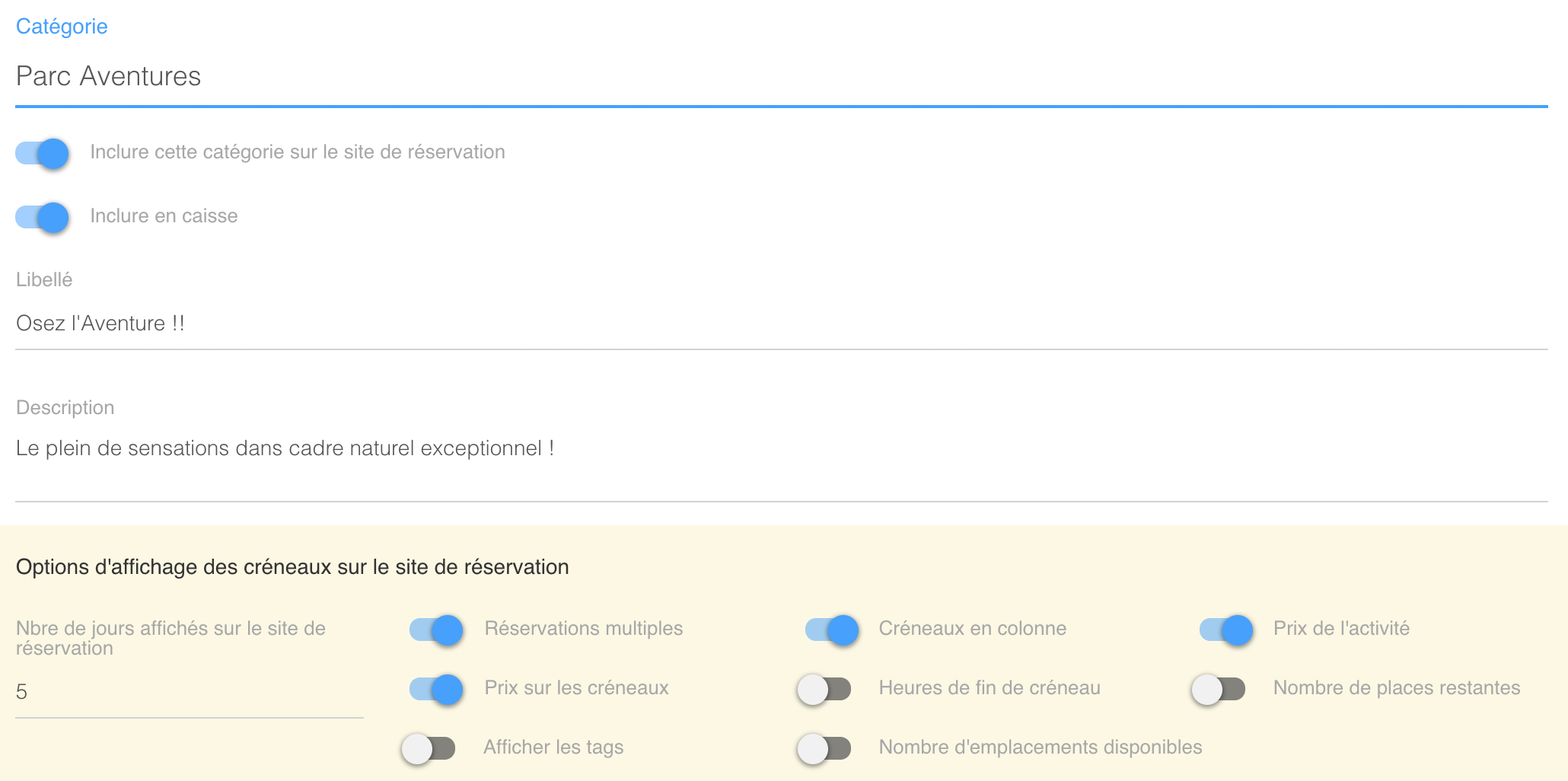The width and height of the screenshot is (1568, 781).
Task: Click the 'Options d'affichage des créneaux' heading
Action: (292, 567)
